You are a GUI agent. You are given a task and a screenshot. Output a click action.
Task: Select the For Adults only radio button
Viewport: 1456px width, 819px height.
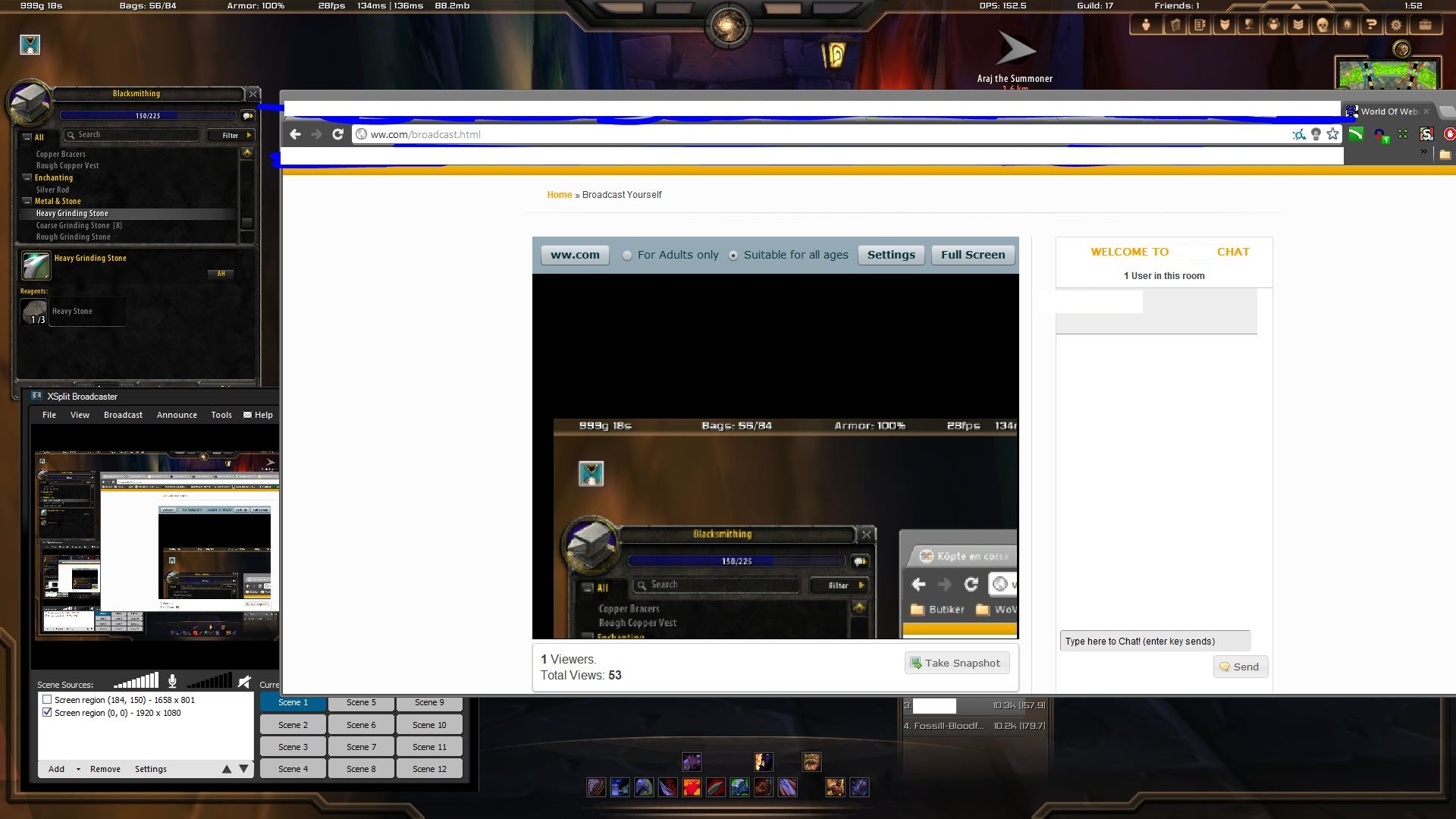tap(626, 256)
